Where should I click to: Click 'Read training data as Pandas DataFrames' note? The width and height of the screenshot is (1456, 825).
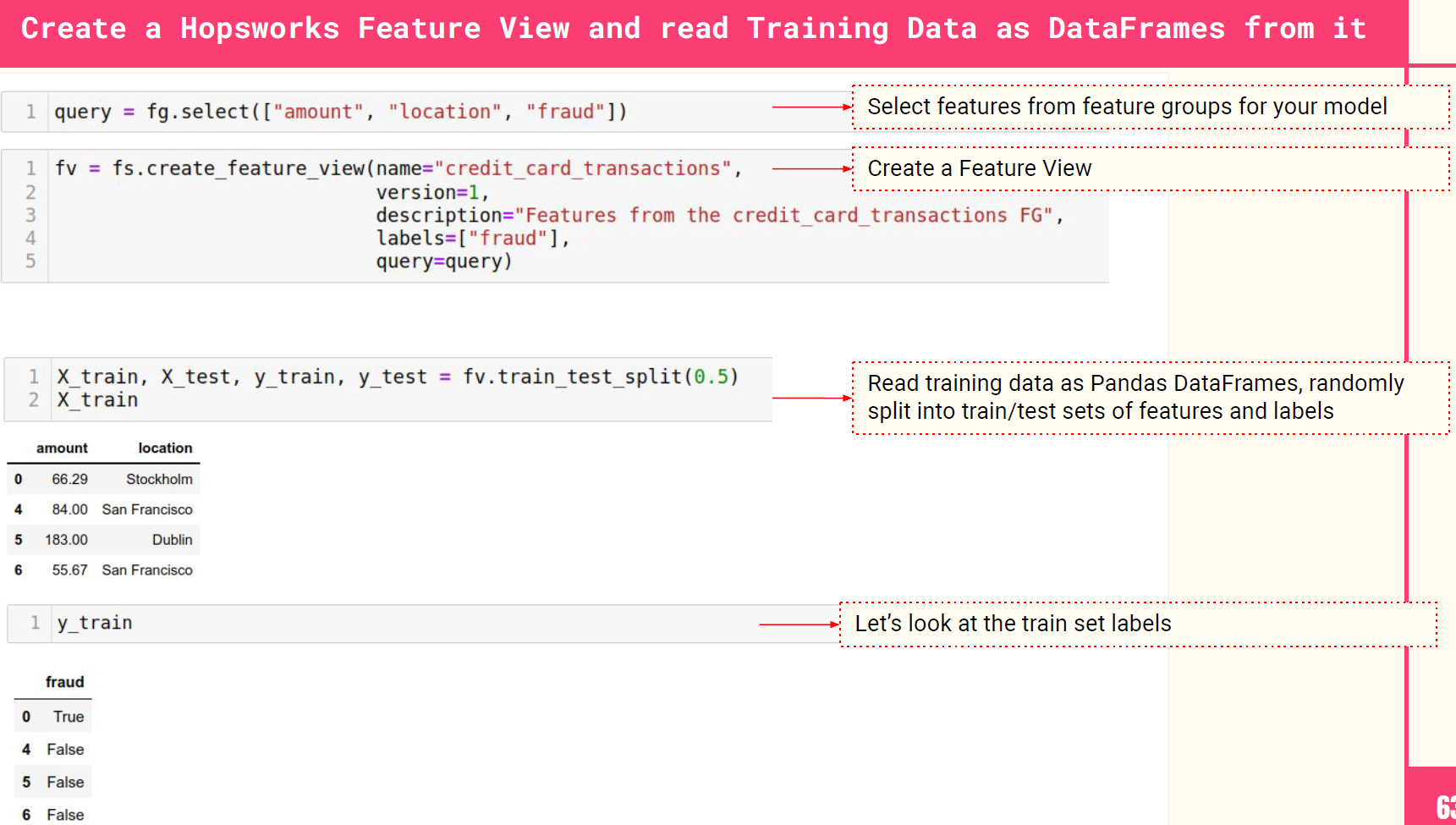(x=1151, y=398)
